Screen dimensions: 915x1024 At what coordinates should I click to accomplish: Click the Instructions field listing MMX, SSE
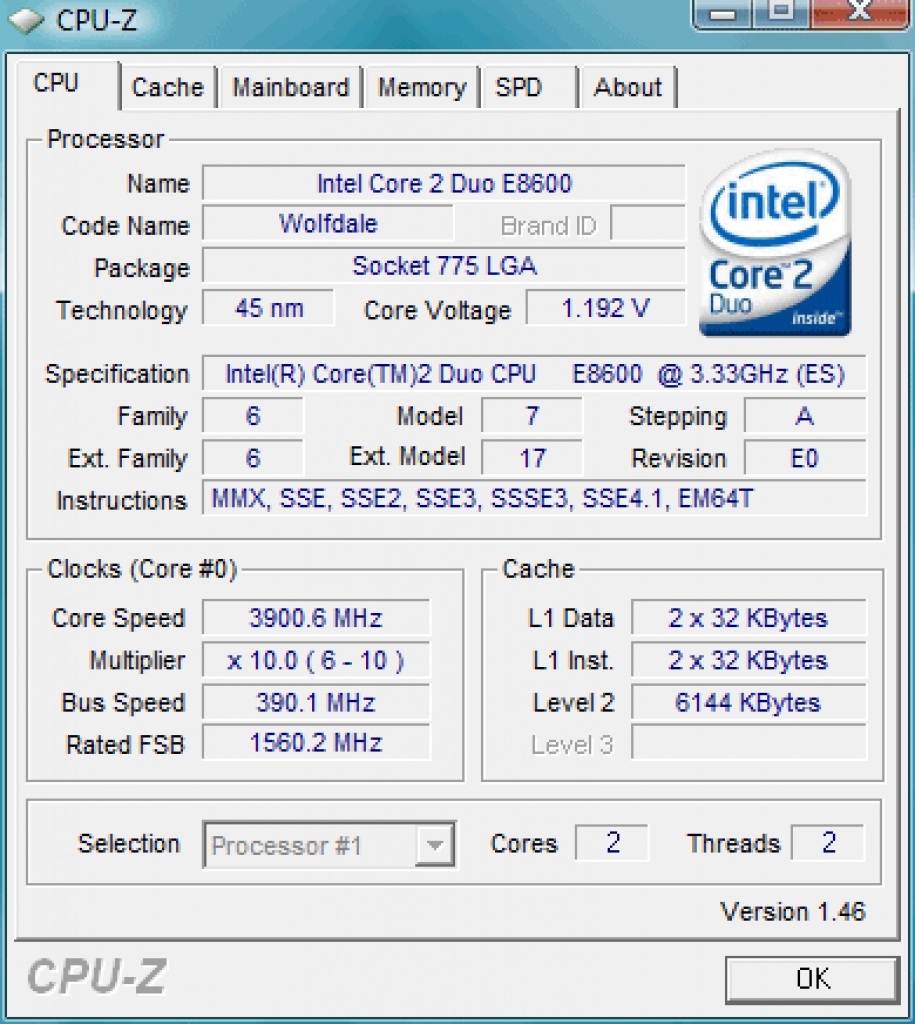tap(534, 499)
